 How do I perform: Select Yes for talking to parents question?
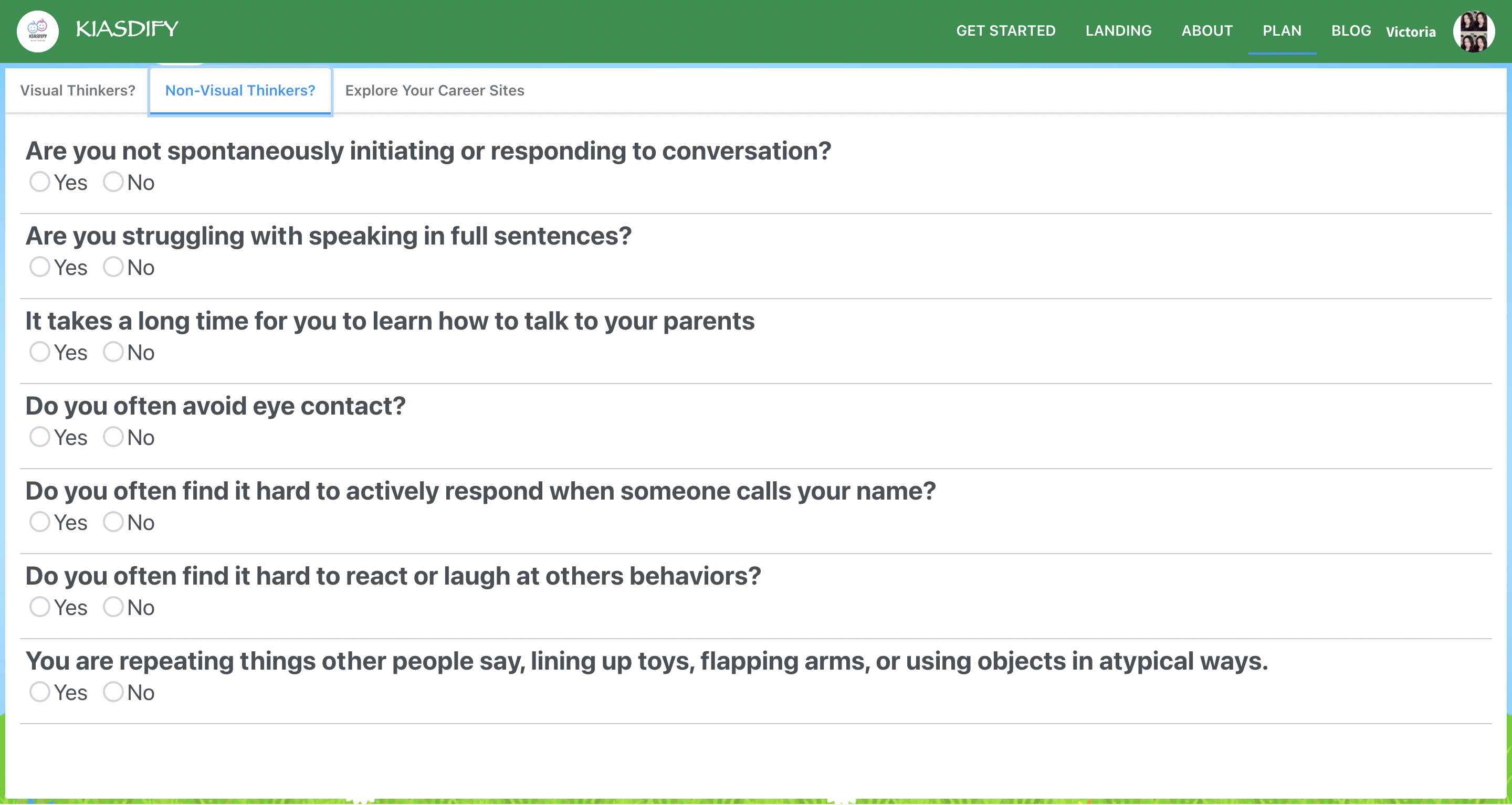click(40, 352)
